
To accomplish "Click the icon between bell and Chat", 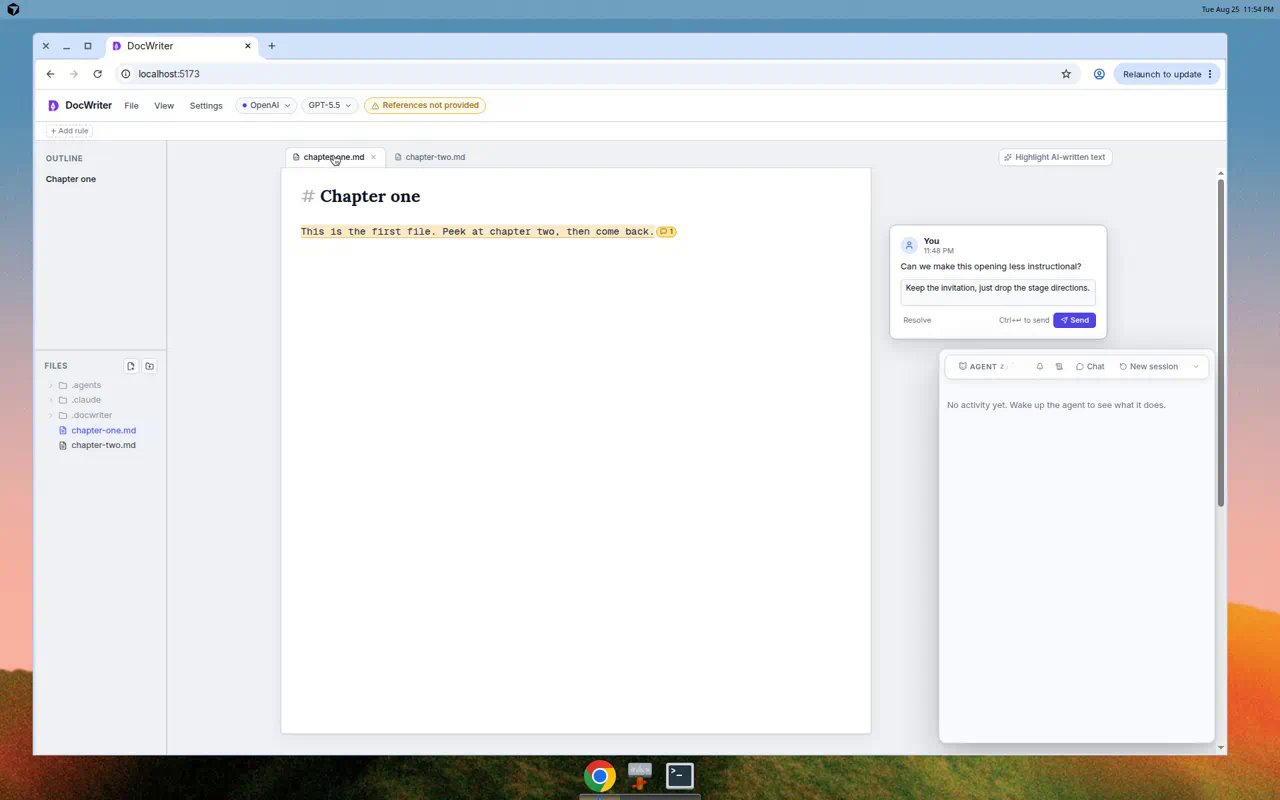I will point(1059,367).
